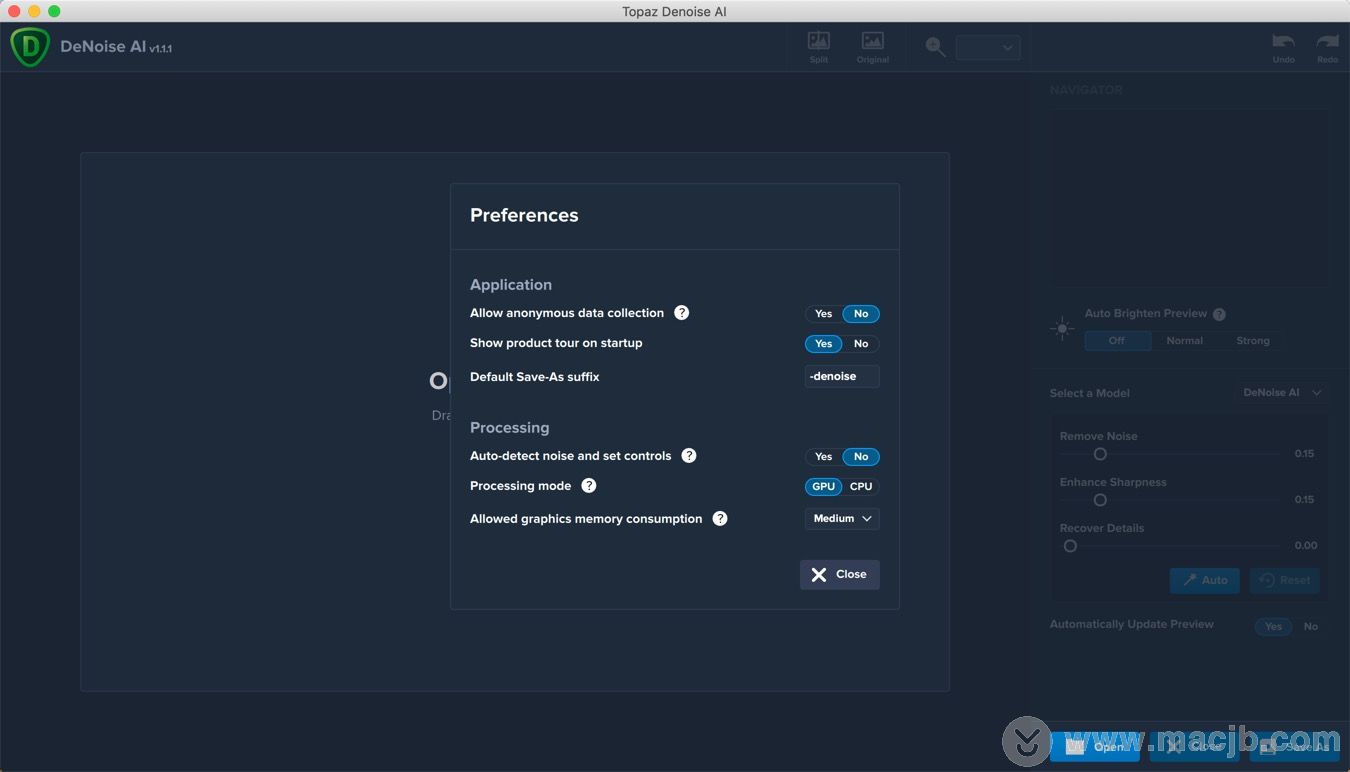
Task: Click the zoom magnifier icon
Action: (935, 47)
